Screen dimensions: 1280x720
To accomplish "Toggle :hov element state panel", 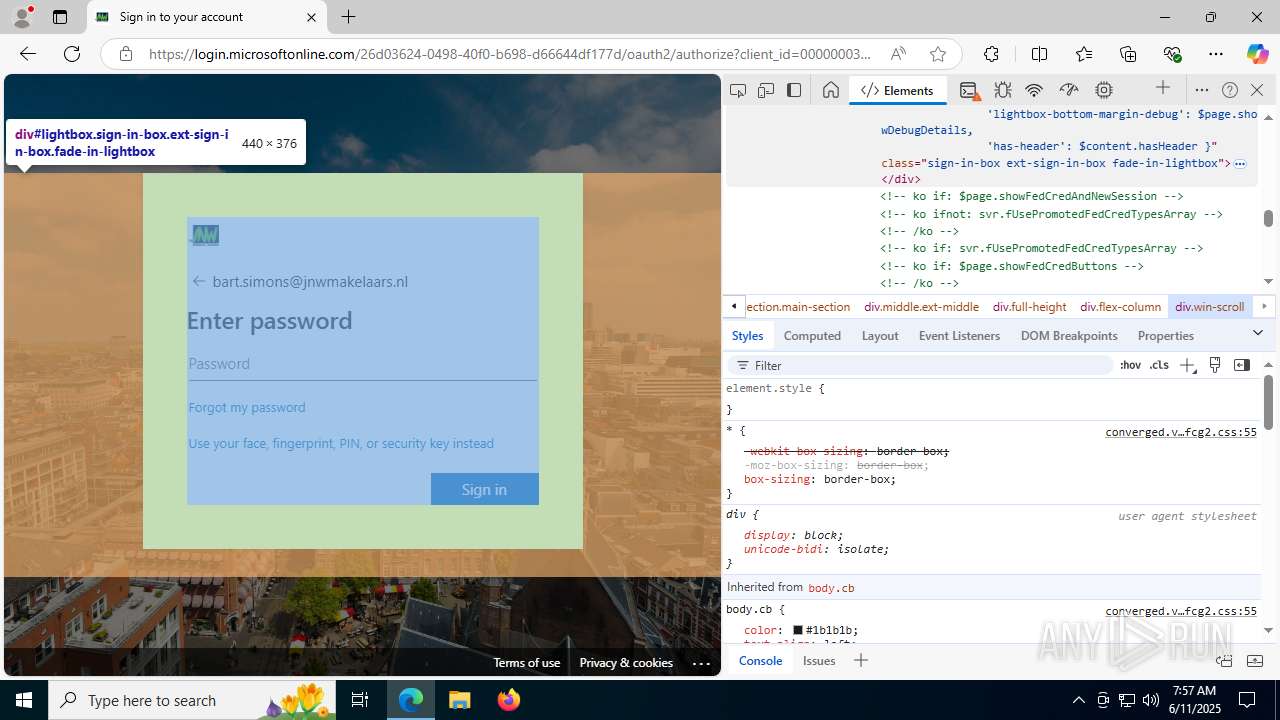I will pos(1130,365).
